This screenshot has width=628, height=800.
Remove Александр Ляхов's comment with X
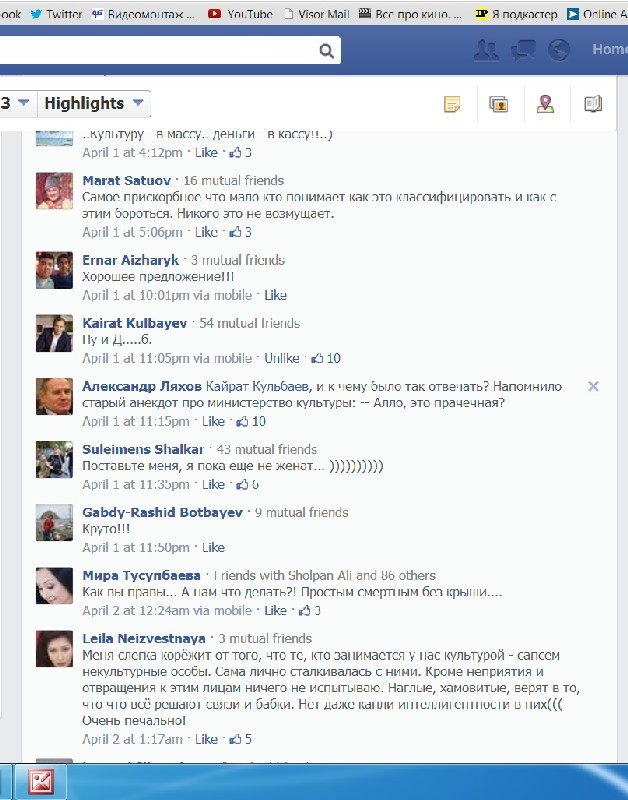[x=593, y=386]
